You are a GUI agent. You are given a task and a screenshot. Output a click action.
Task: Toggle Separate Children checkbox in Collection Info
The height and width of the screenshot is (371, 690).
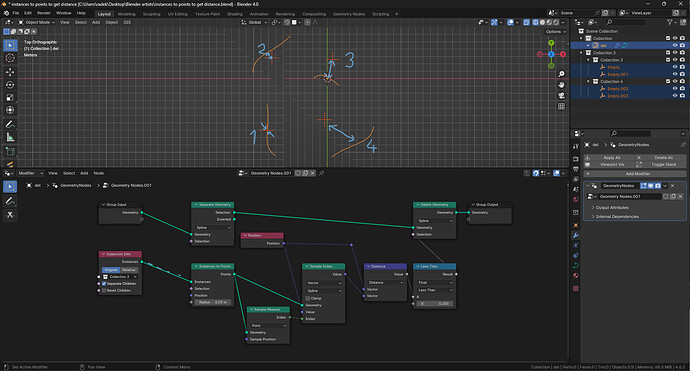[x=104, y=284]
